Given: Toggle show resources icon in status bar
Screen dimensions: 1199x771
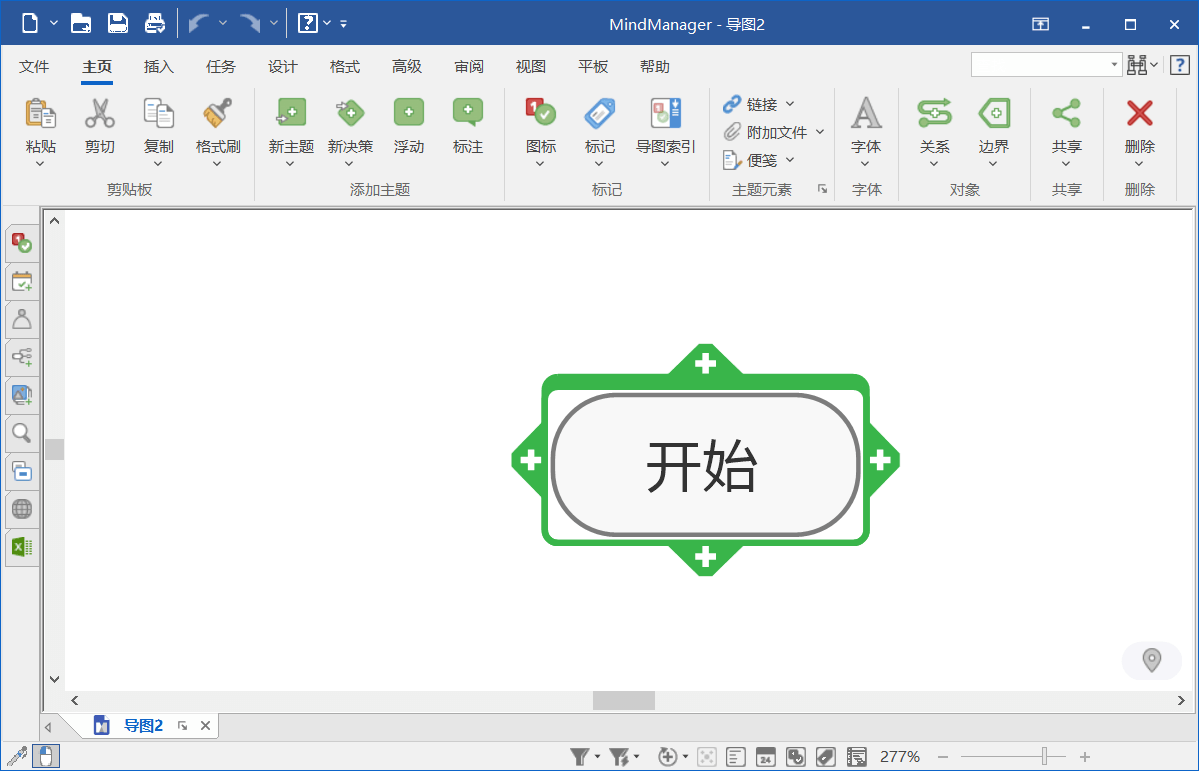Looking at the screenshot, I should [x=795, y=756].
